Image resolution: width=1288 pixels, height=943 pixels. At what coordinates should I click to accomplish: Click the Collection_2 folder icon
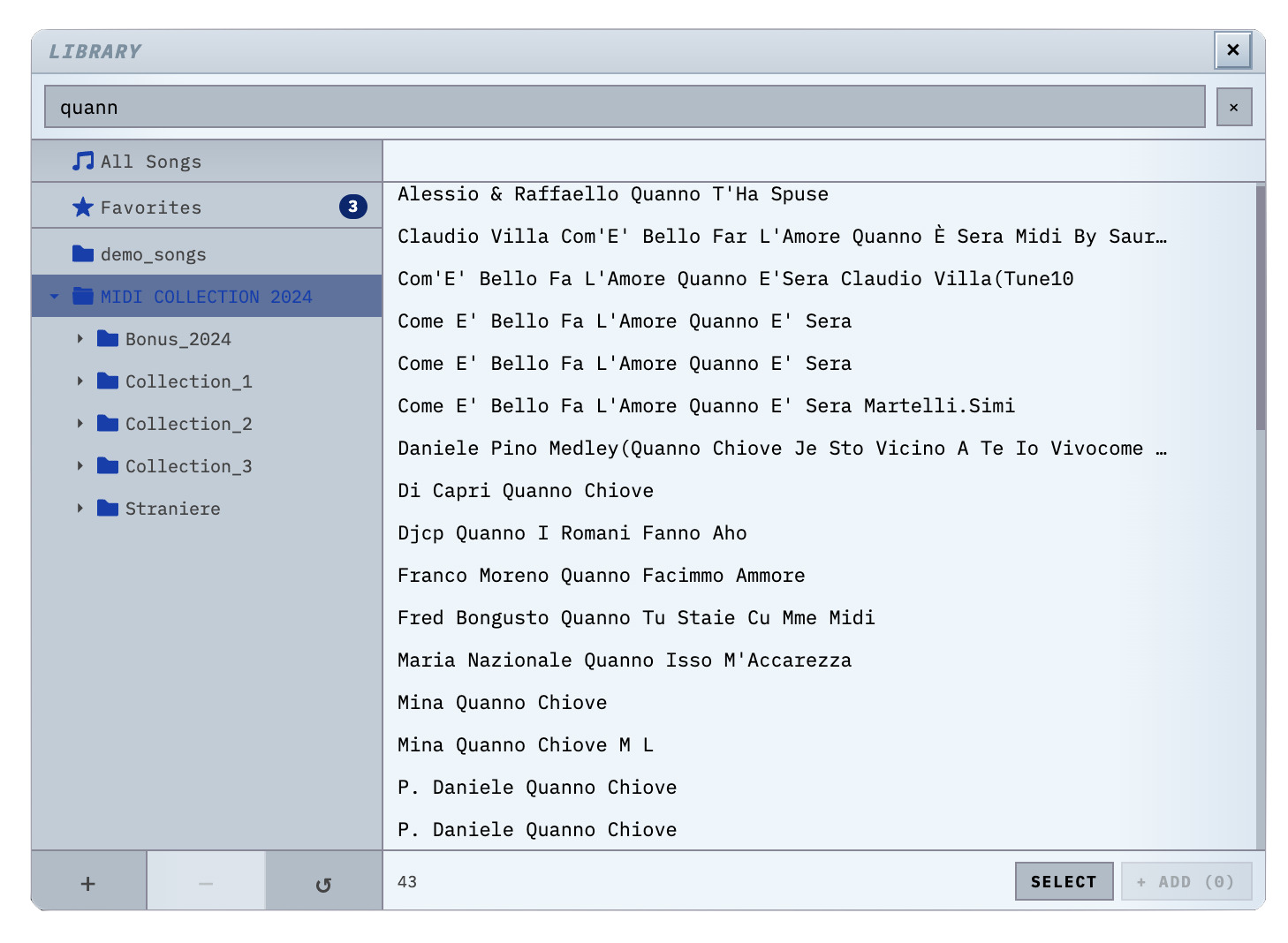click(108, 423)
